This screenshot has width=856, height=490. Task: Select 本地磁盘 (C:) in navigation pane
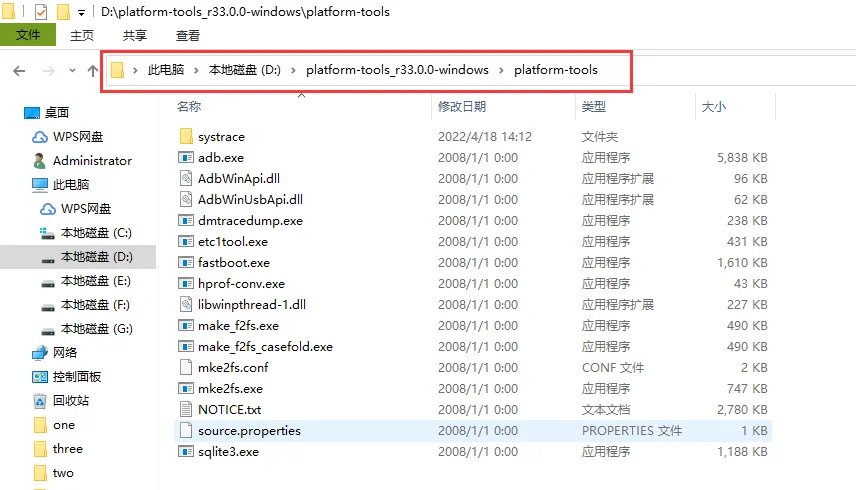97,233
